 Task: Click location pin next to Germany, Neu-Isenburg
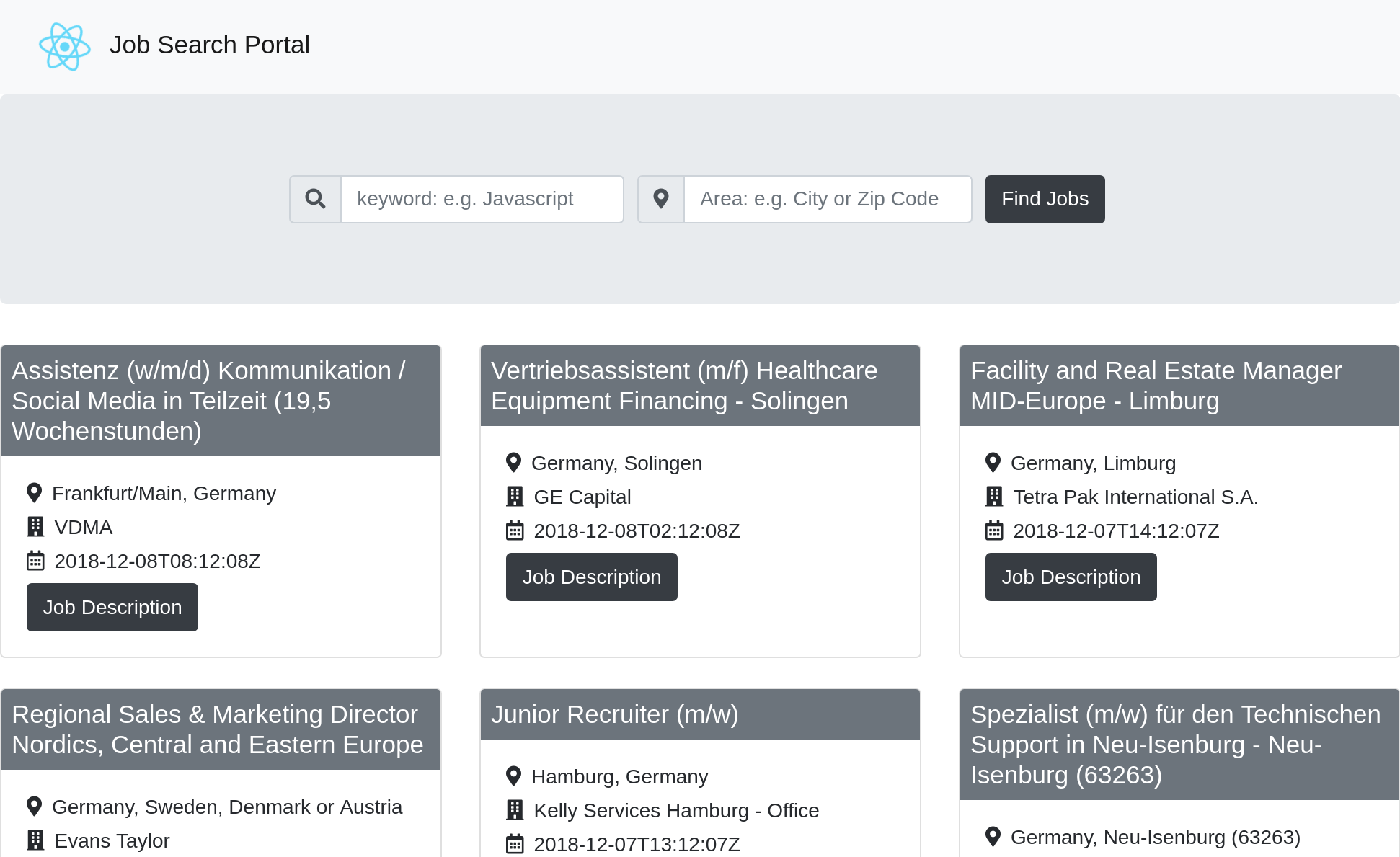[x=993, y=837]
